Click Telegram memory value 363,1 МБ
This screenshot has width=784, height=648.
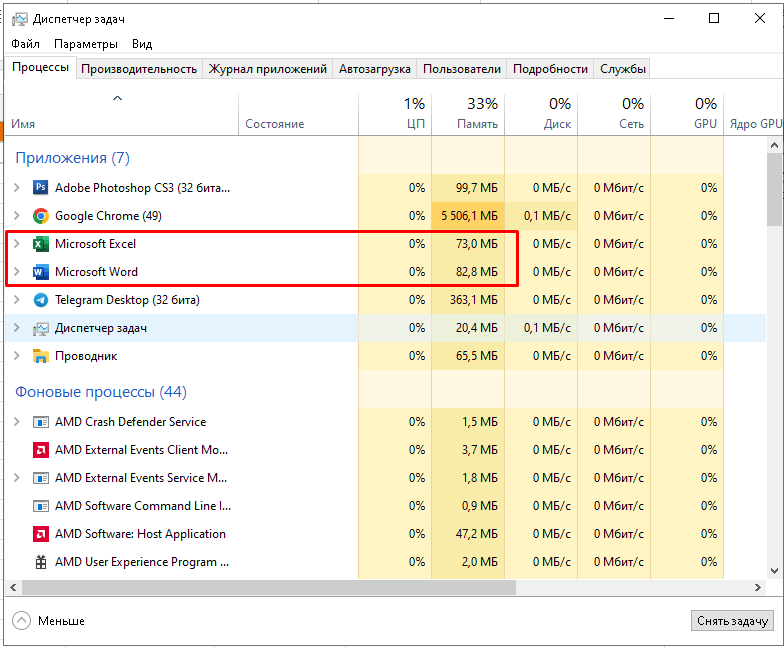coord(474,300)
